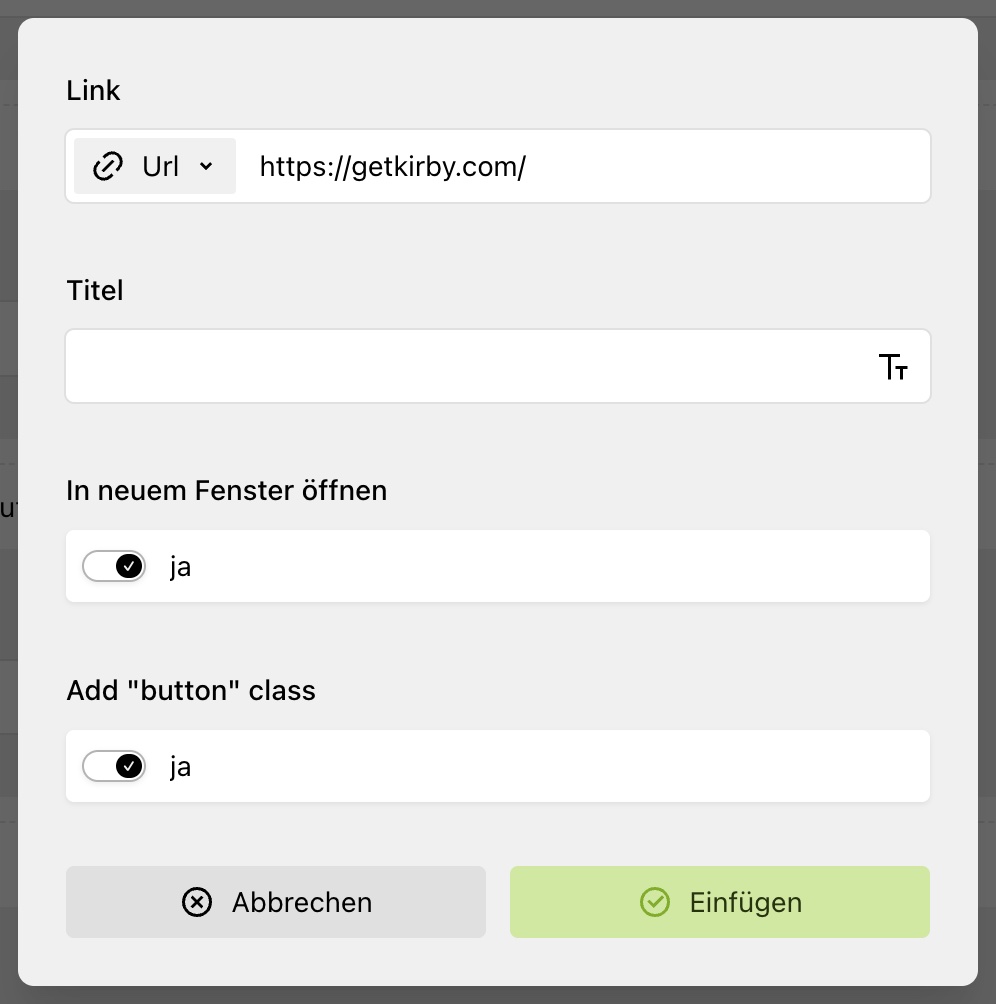Click the "Titel" field label
This screenshot has width=996, height=1004.
pos(95,291)
